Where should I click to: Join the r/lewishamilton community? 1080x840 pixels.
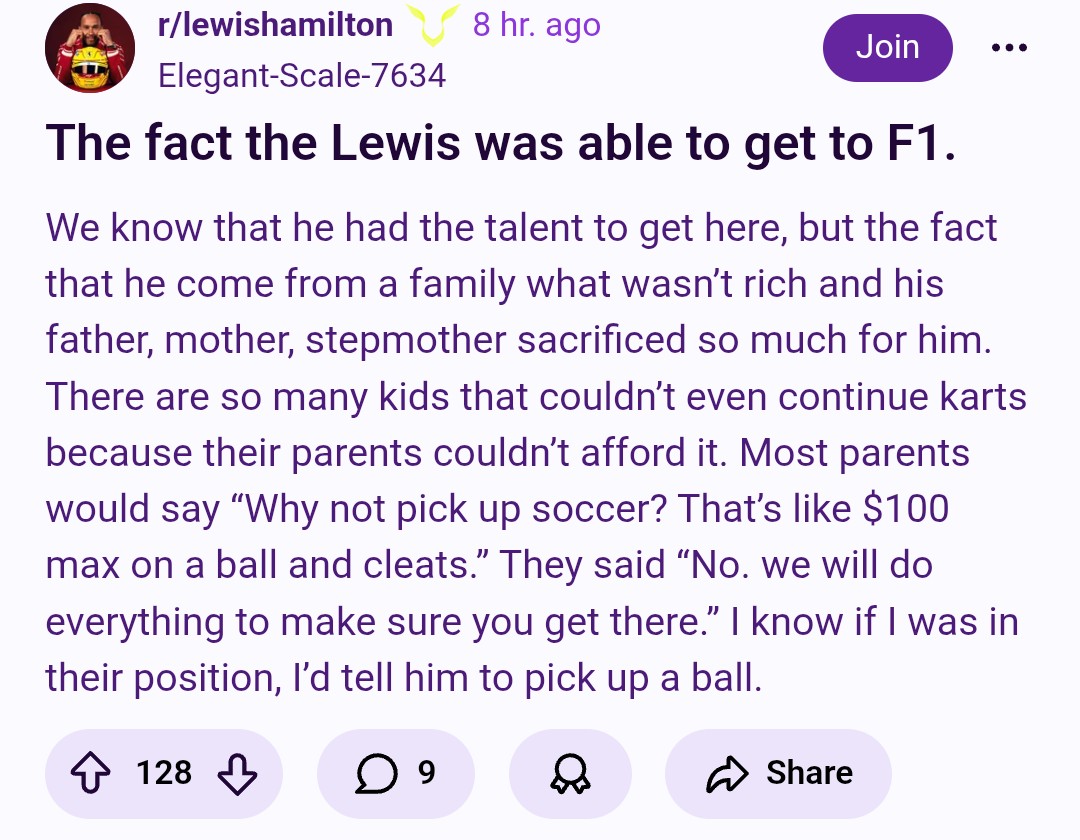coord(887,48)
